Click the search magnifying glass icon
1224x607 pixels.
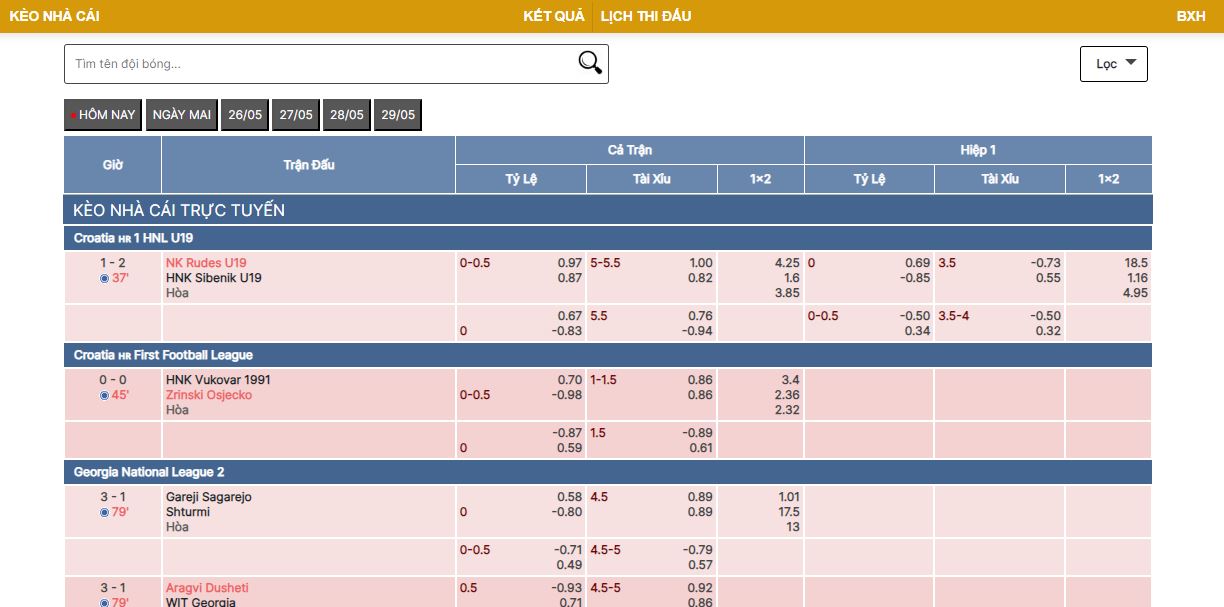tap(589, 62)
